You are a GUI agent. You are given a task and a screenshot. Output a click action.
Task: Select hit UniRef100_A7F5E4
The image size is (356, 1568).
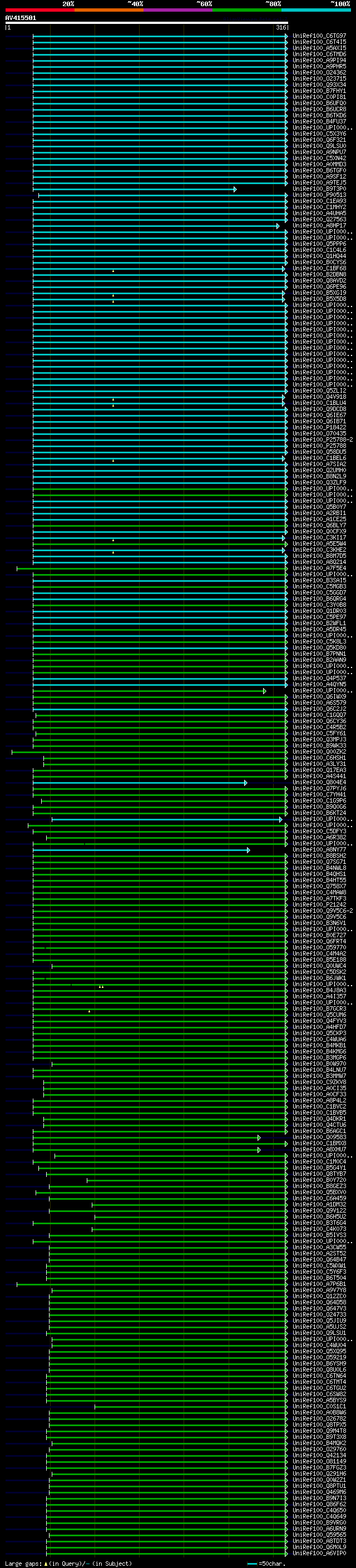coord(319,568)
